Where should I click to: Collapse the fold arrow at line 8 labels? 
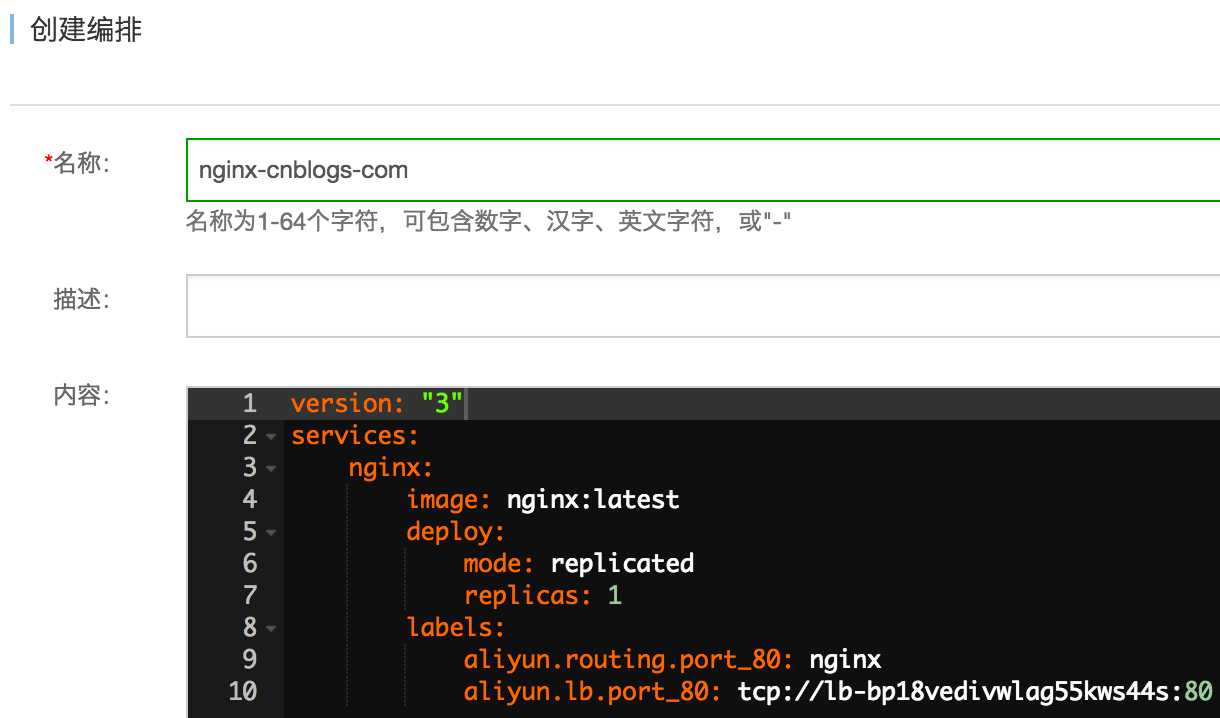[271, 629]
